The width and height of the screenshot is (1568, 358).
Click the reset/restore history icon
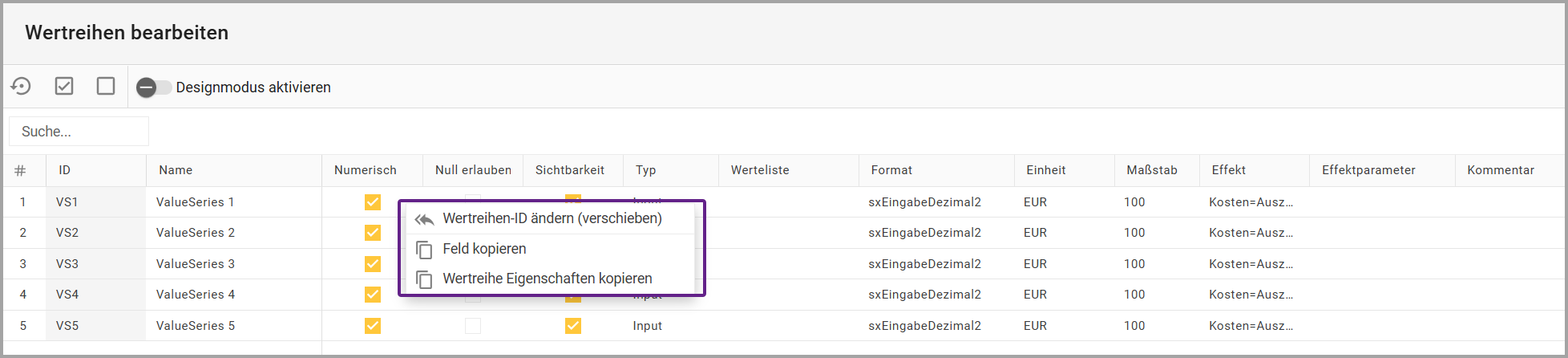(21, 86)
